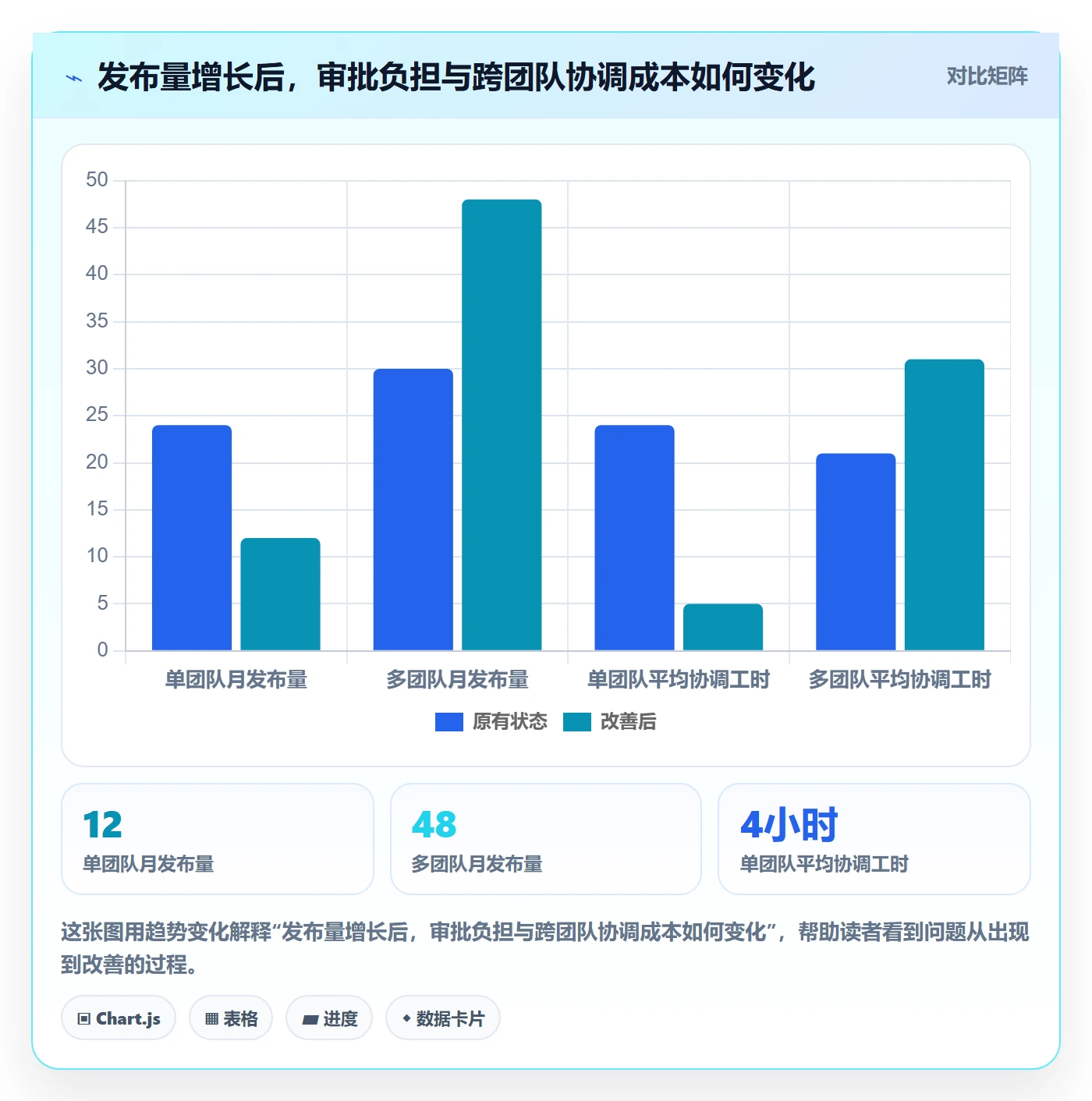
Task: Click the 单团队月发布量 x-axis label
Action: pos(236,680)
